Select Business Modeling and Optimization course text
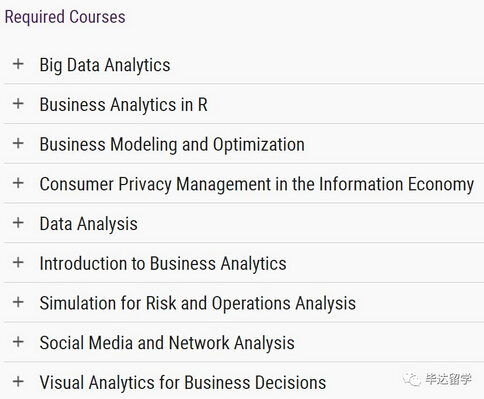This screenshot has width=484, height=399. (x=172, y=144)
